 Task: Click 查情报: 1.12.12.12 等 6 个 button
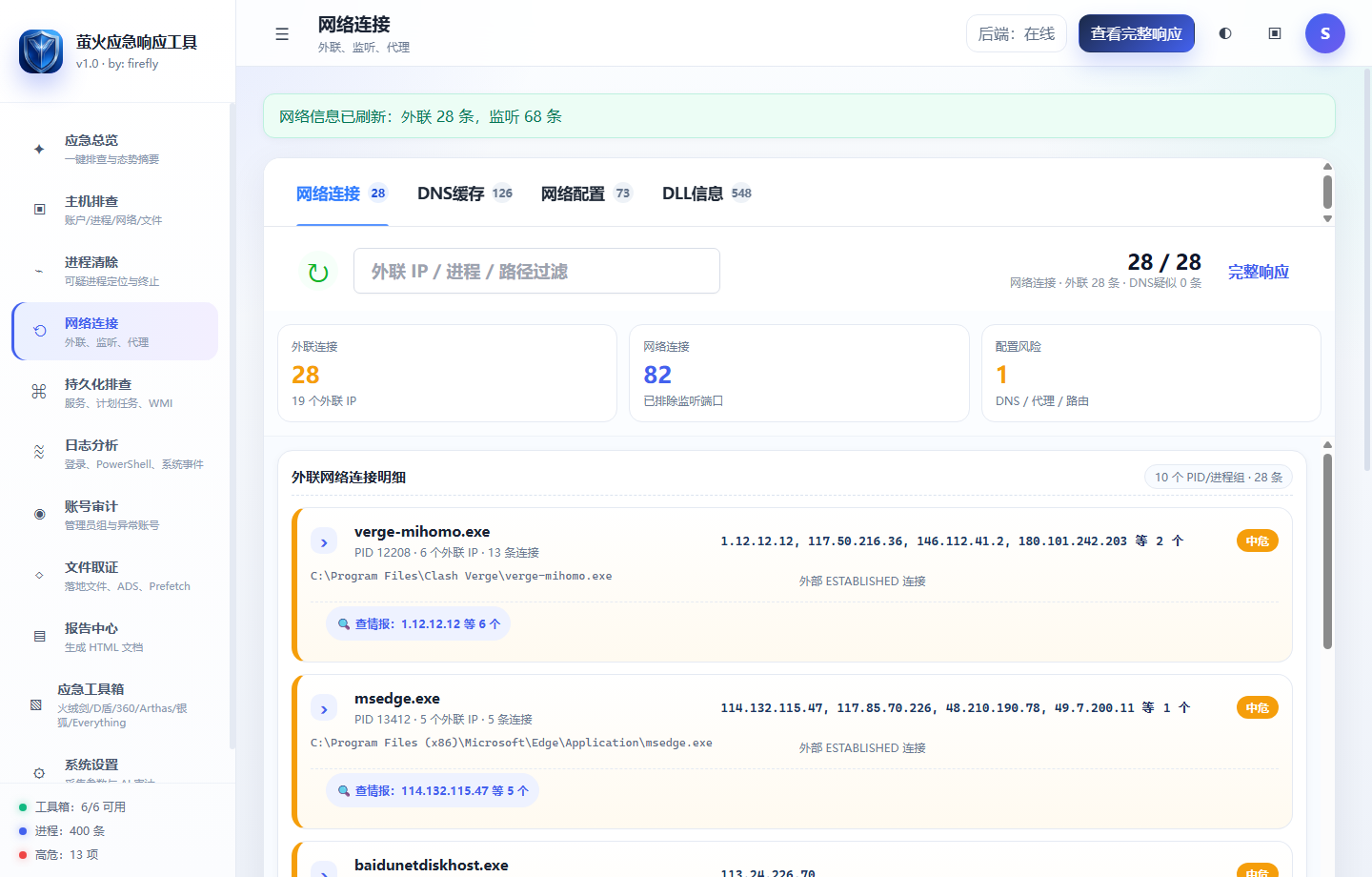418,623
